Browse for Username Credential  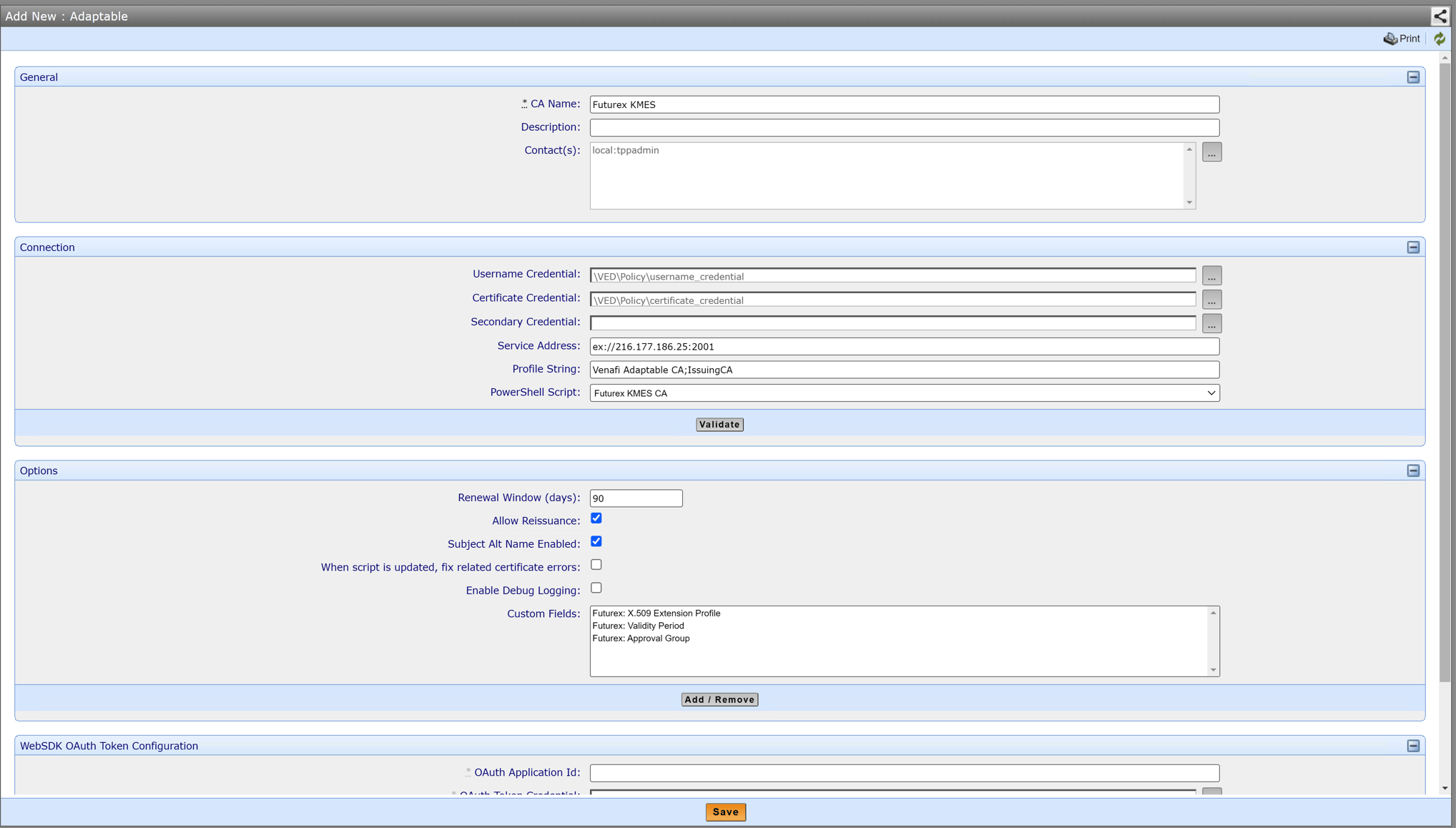pyautogui.click(x=1211, y=276)
